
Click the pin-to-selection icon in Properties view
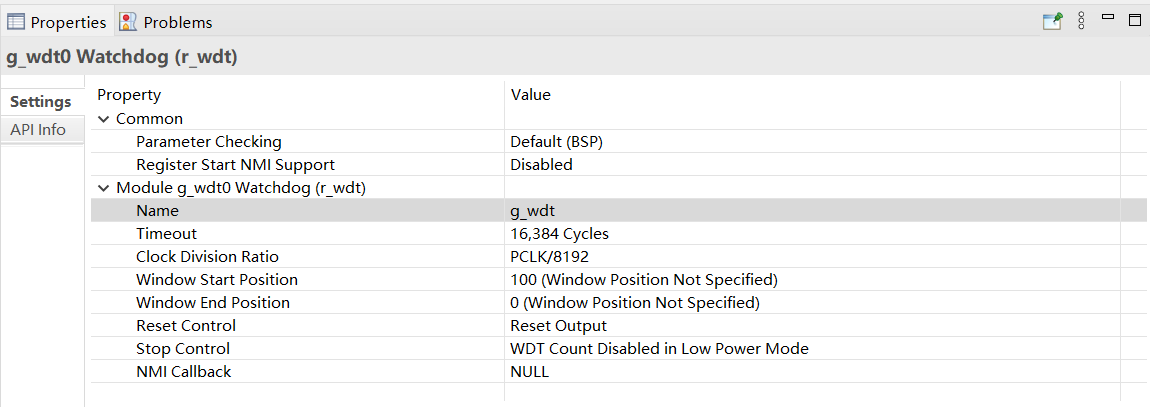(x=1052, y=21)
